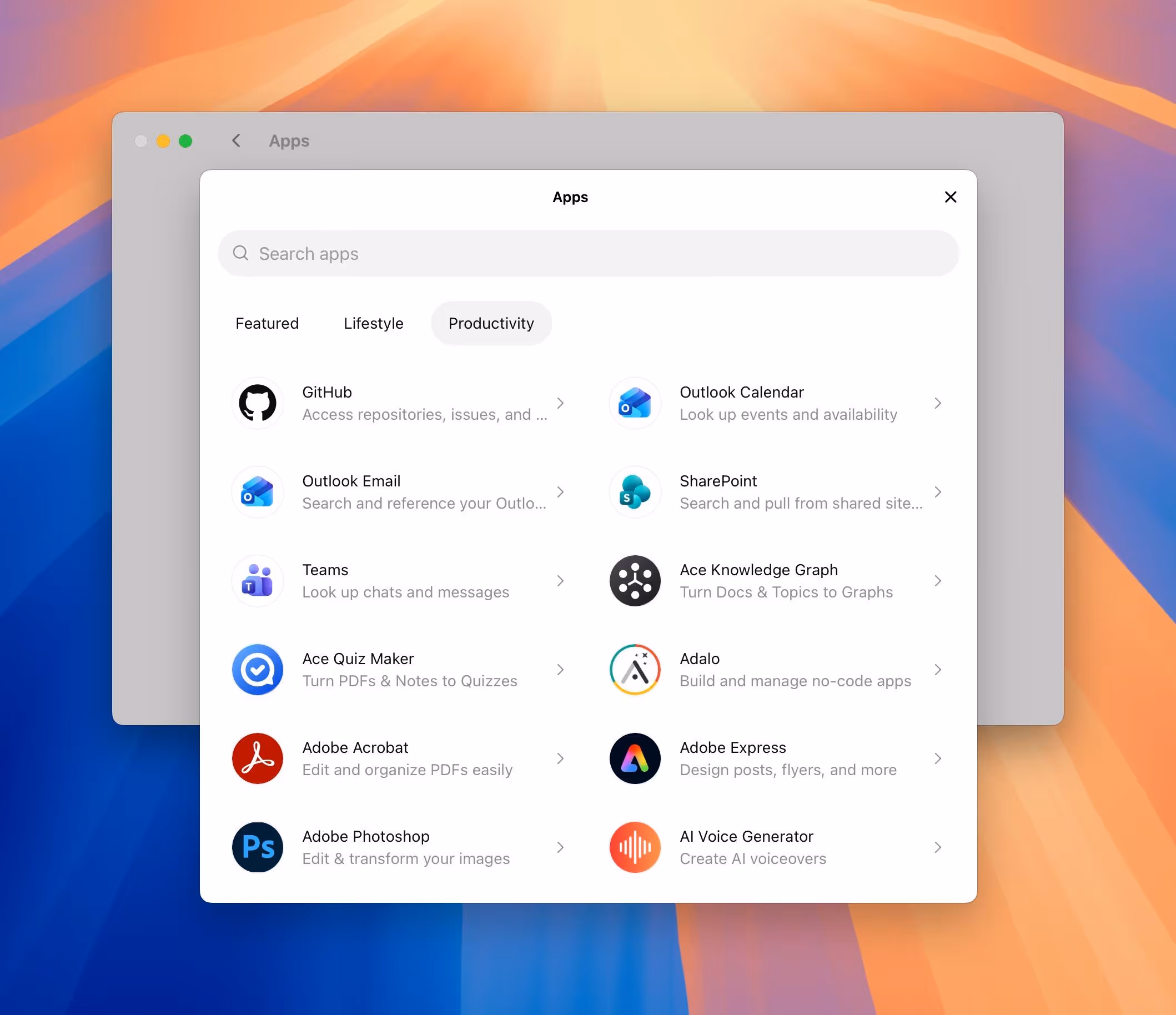This screenshot has width=1176, height=1015.
Task: Click 'Edit & transform your images' text
Action: (406, 858)
